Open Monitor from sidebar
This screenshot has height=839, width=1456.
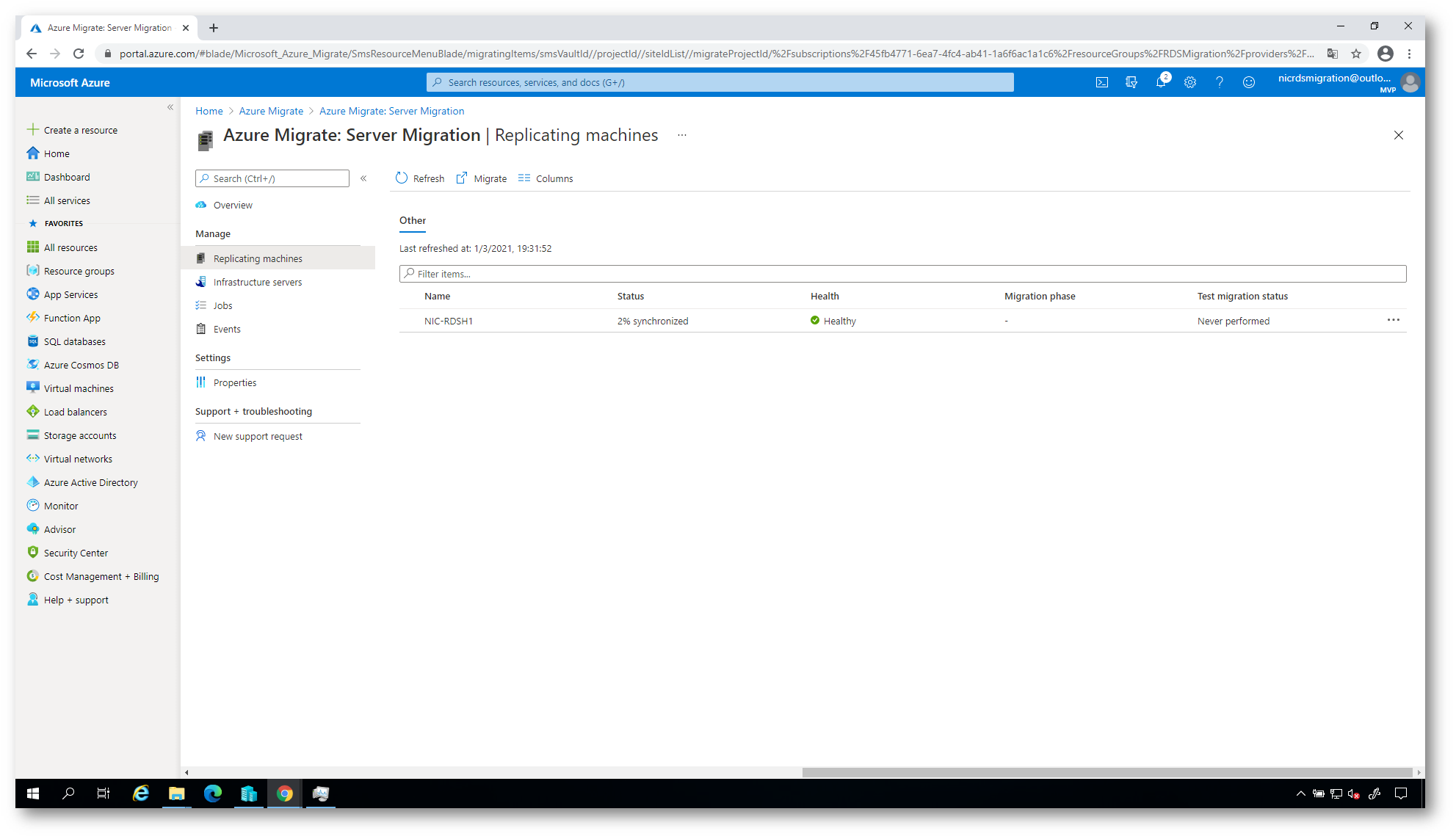[52, 506]
